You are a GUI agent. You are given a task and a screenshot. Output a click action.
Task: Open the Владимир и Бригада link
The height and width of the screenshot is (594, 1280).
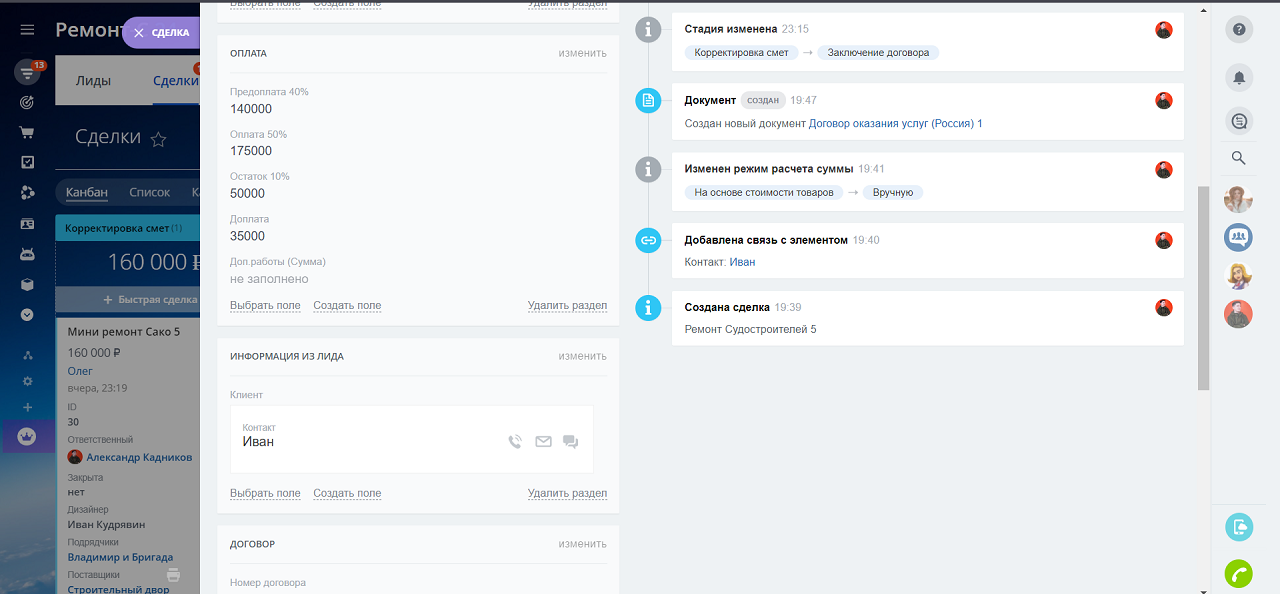point(120,557)
